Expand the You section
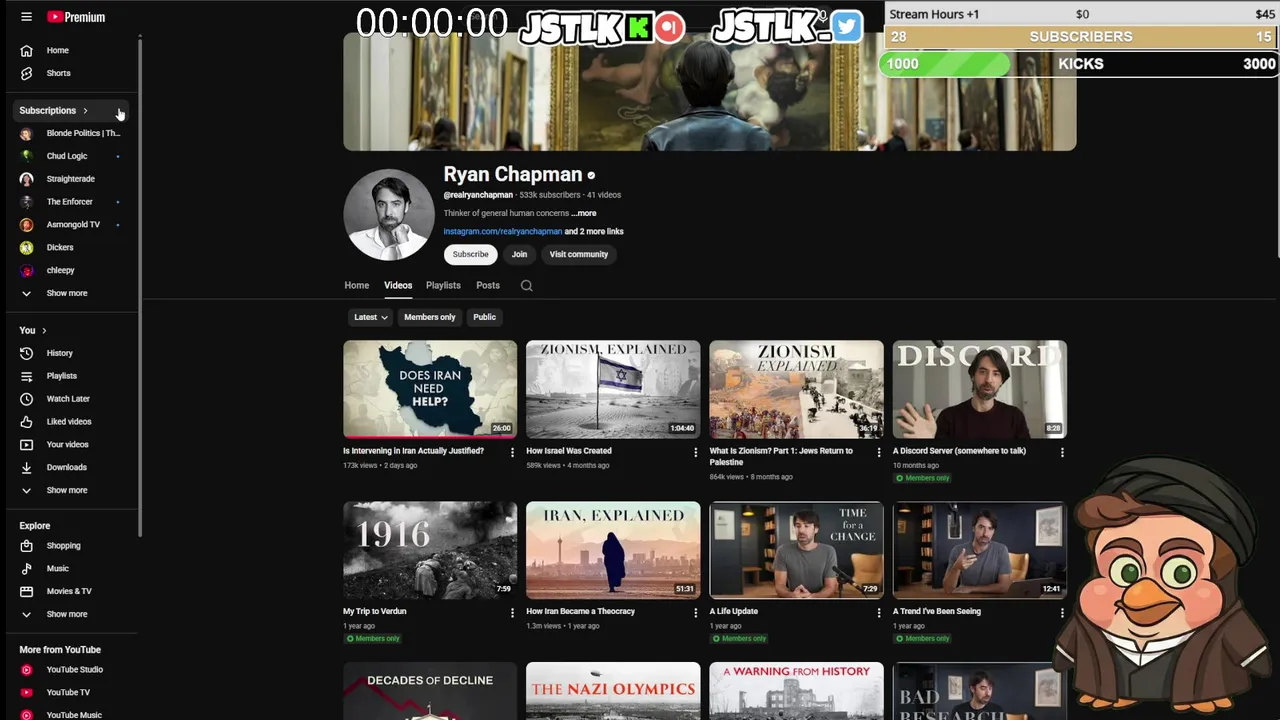Viewport: 1280px width, 720px height. click(33, 331)
